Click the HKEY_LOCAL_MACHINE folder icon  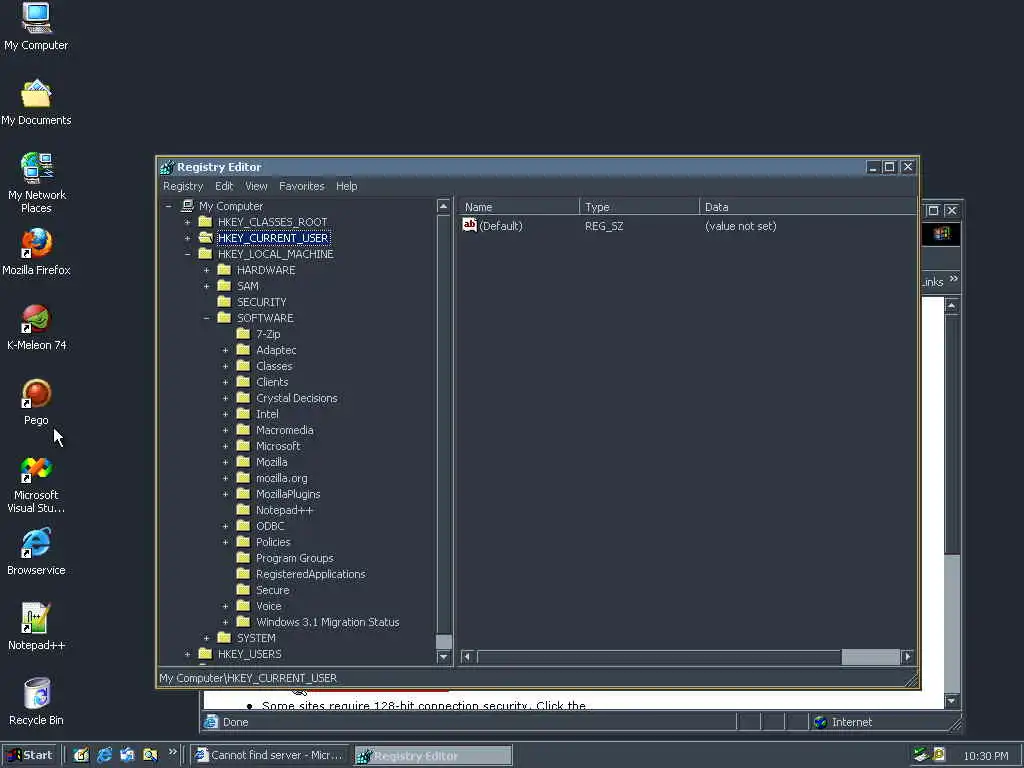pyautogui.click(x=205, y=253)
